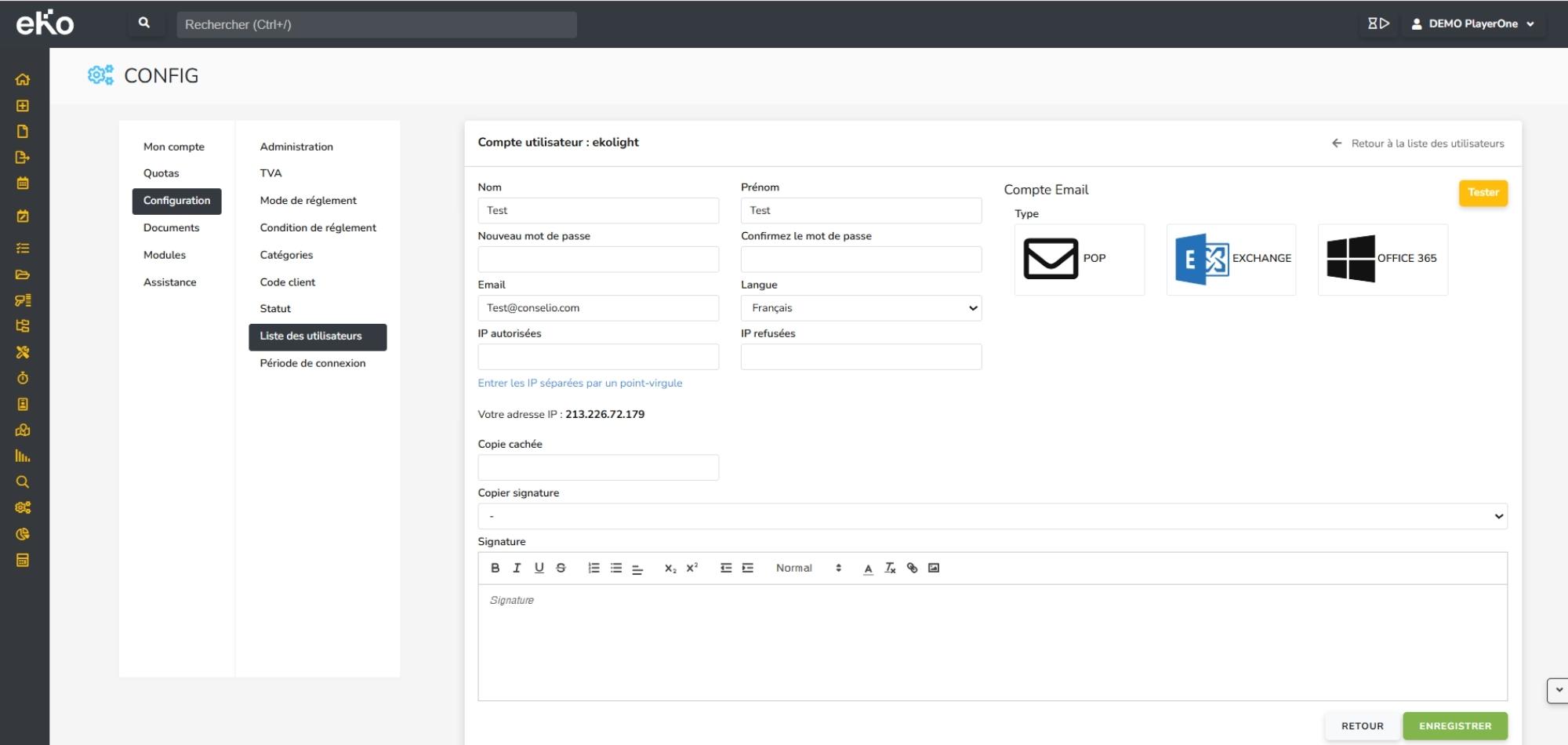Viewport: 1568px width, 745px height.
Task: Open the hierarchy tree icon in sidebar
Action: (23, 325)
